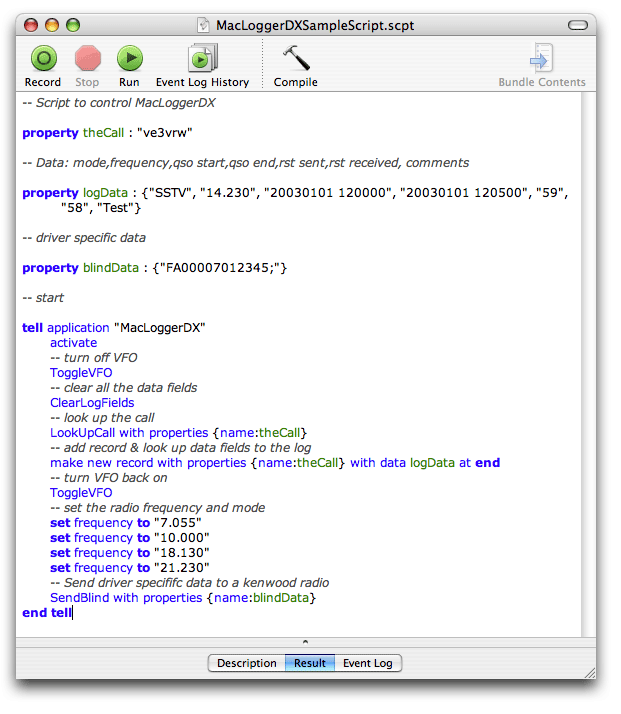Open the Event Log History
Image resolution: width=621 pixels, height=714 pixels.
202,59
